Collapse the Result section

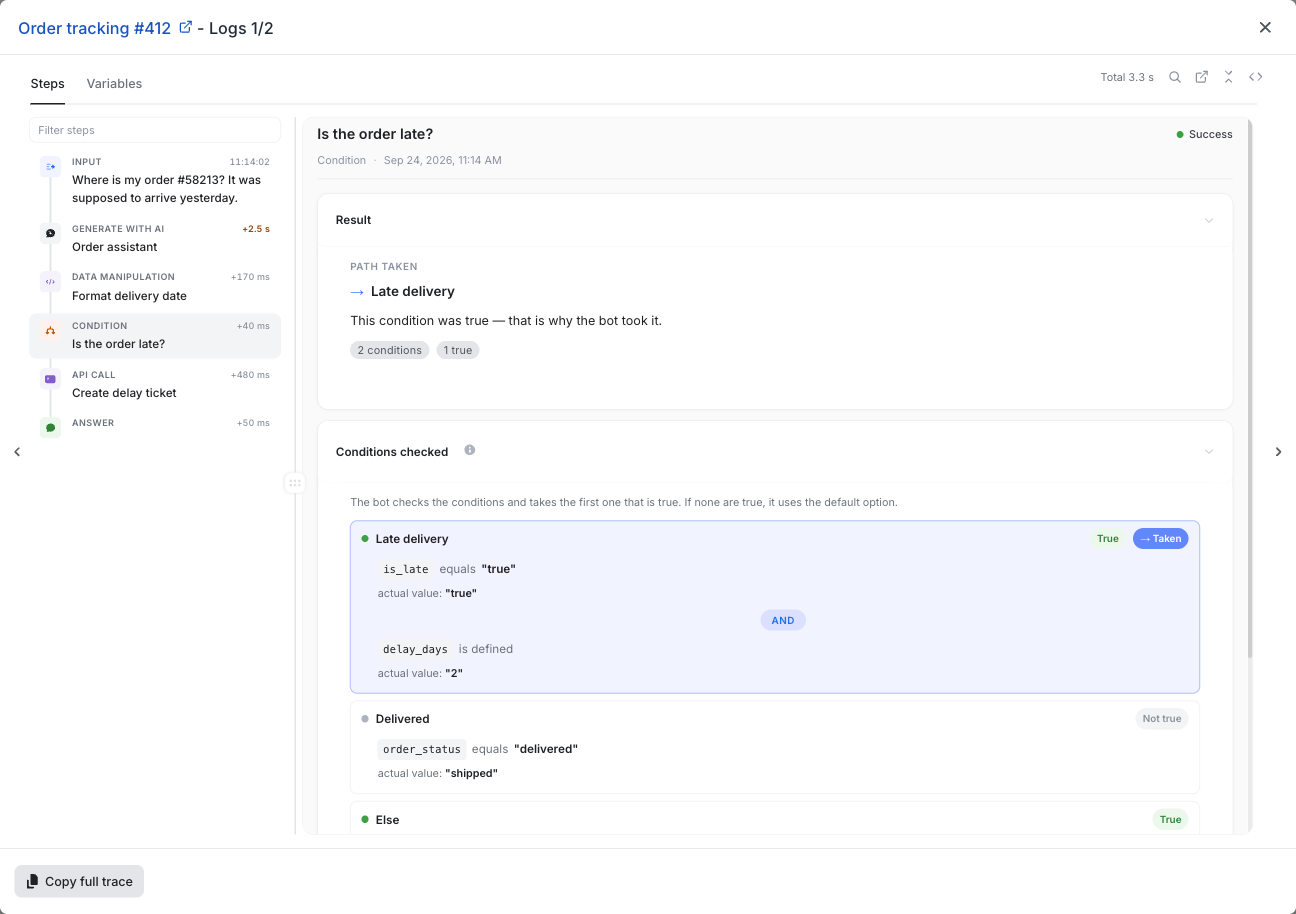[1209, 220]
